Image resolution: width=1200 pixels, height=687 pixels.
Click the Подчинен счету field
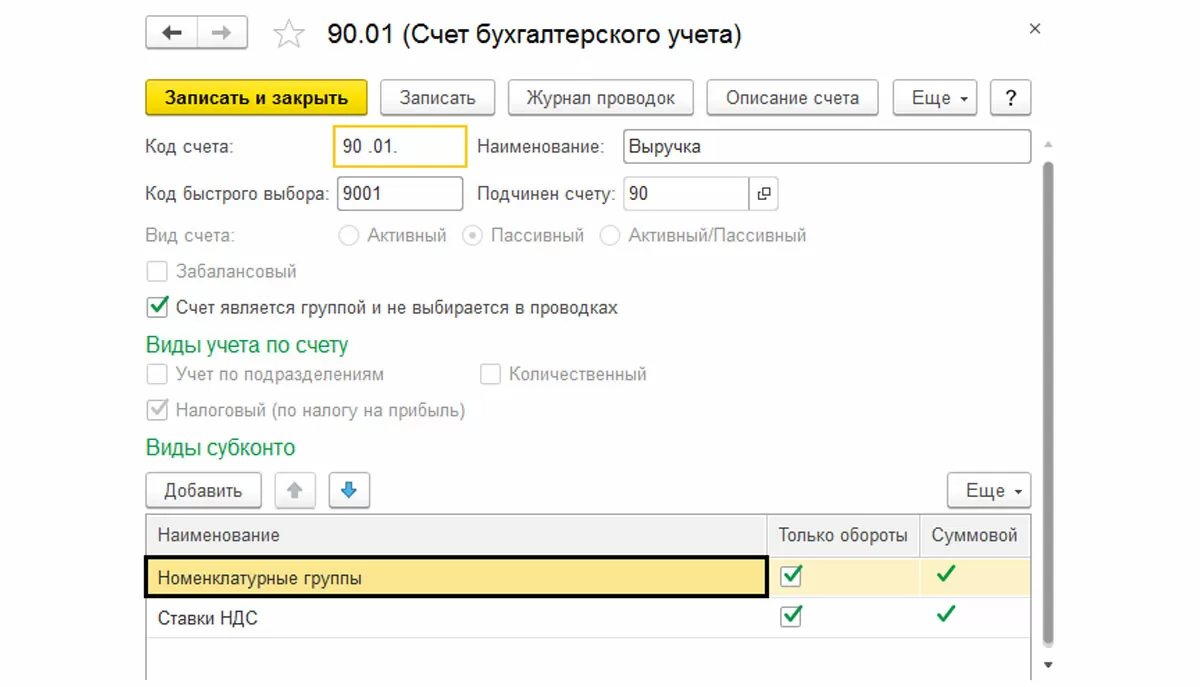pos(685,194)
